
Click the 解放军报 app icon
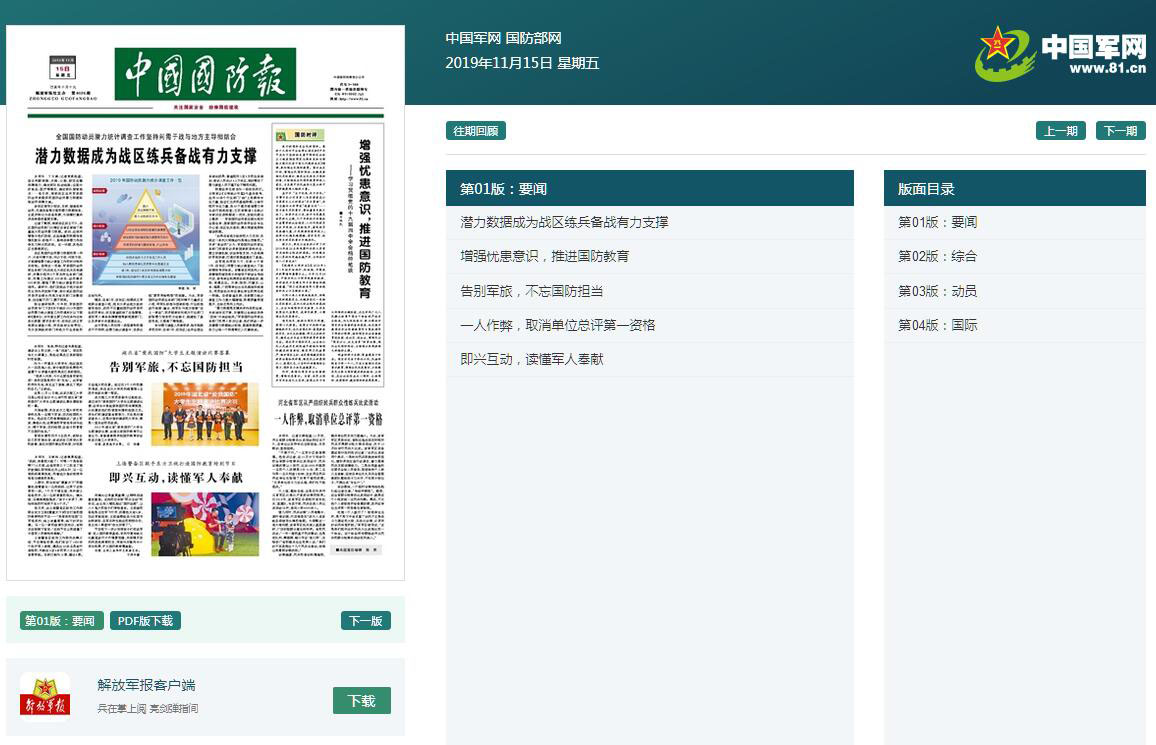pyautogui.click(x=45, y=696)
